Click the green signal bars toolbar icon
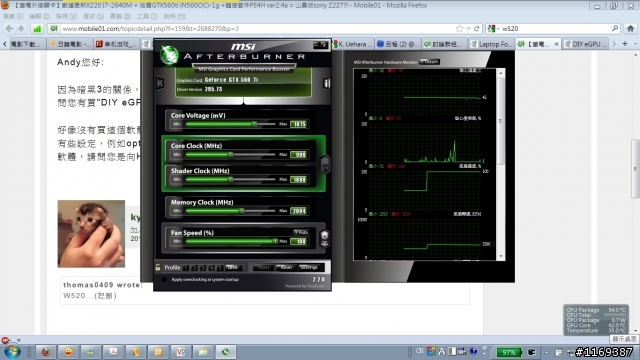Viewport: 640px width, 360px height. 37,29
